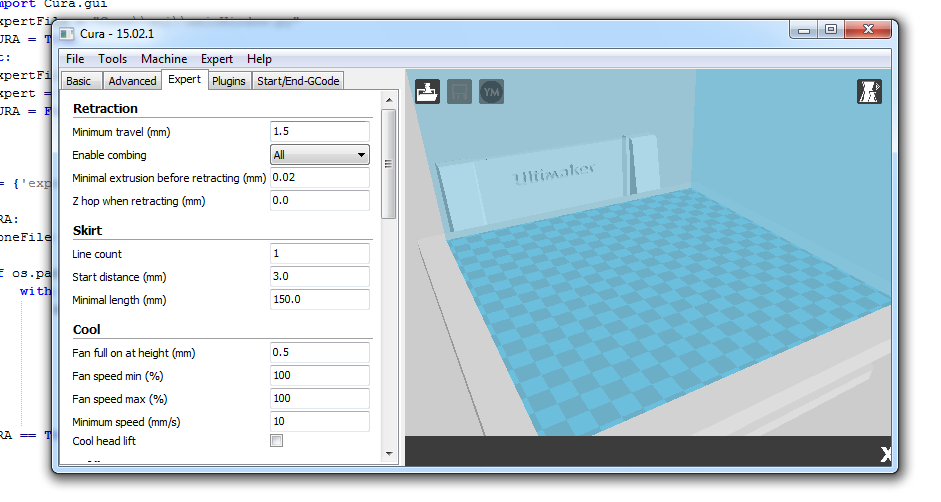
Task: Enable the Cool head lift checkbox
Action: click(277, 441)
